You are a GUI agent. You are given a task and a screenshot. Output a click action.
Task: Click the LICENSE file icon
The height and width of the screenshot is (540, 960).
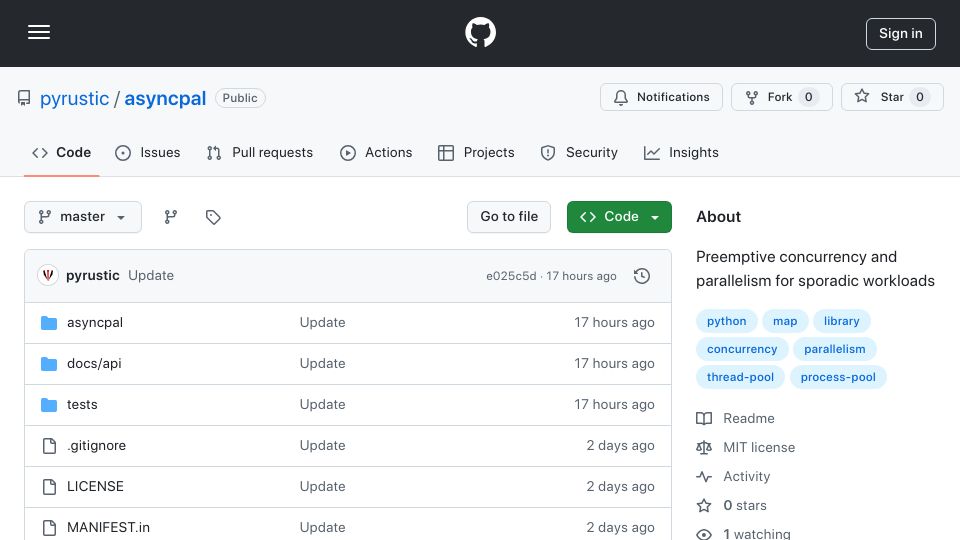pos(49,487)
